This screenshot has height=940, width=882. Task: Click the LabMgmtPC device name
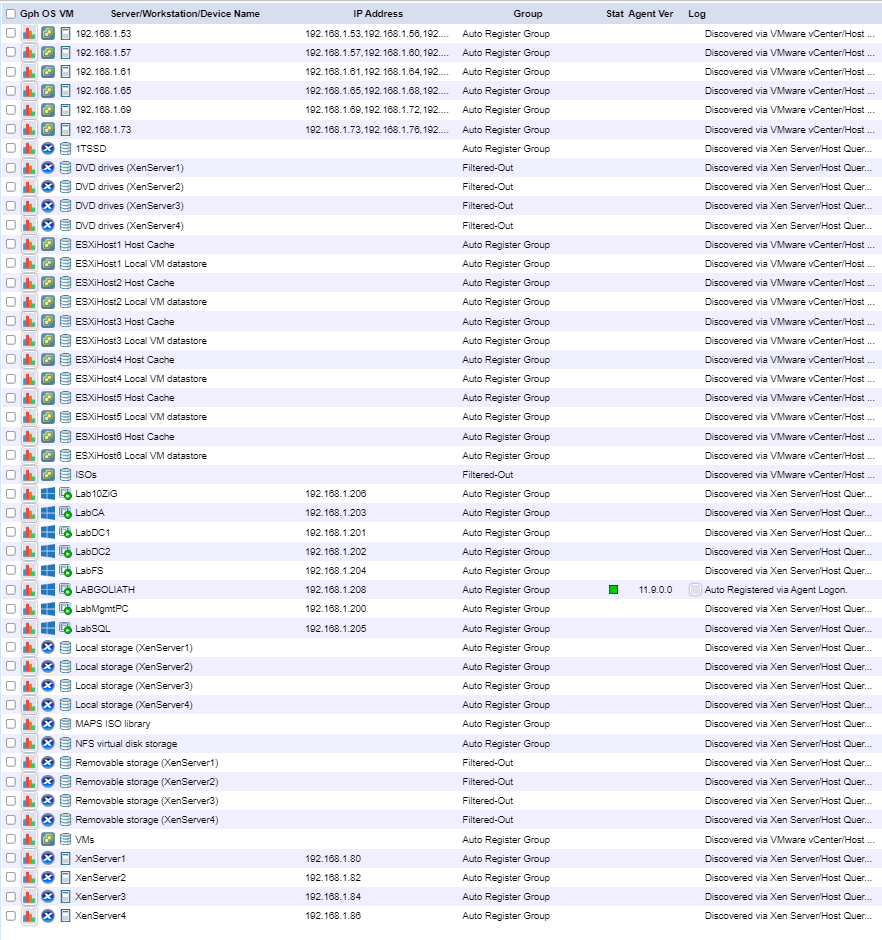tap(102, 609)
